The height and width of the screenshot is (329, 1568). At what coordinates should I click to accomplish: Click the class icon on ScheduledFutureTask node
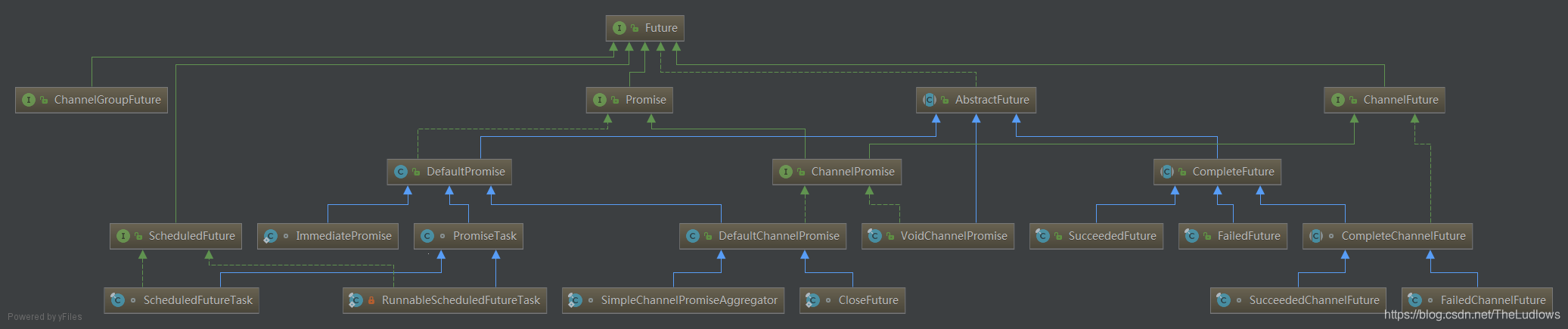[117, 300]
